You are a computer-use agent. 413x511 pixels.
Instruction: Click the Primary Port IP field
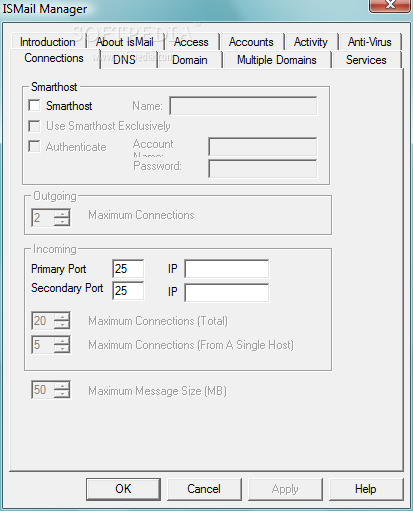227,269
